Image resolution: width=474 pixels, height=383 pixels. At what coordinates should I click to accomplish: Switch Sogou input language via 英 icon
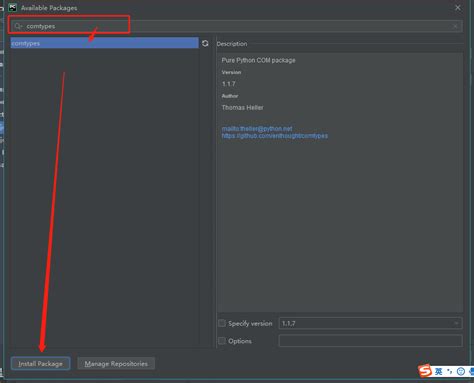pos(438,371)
